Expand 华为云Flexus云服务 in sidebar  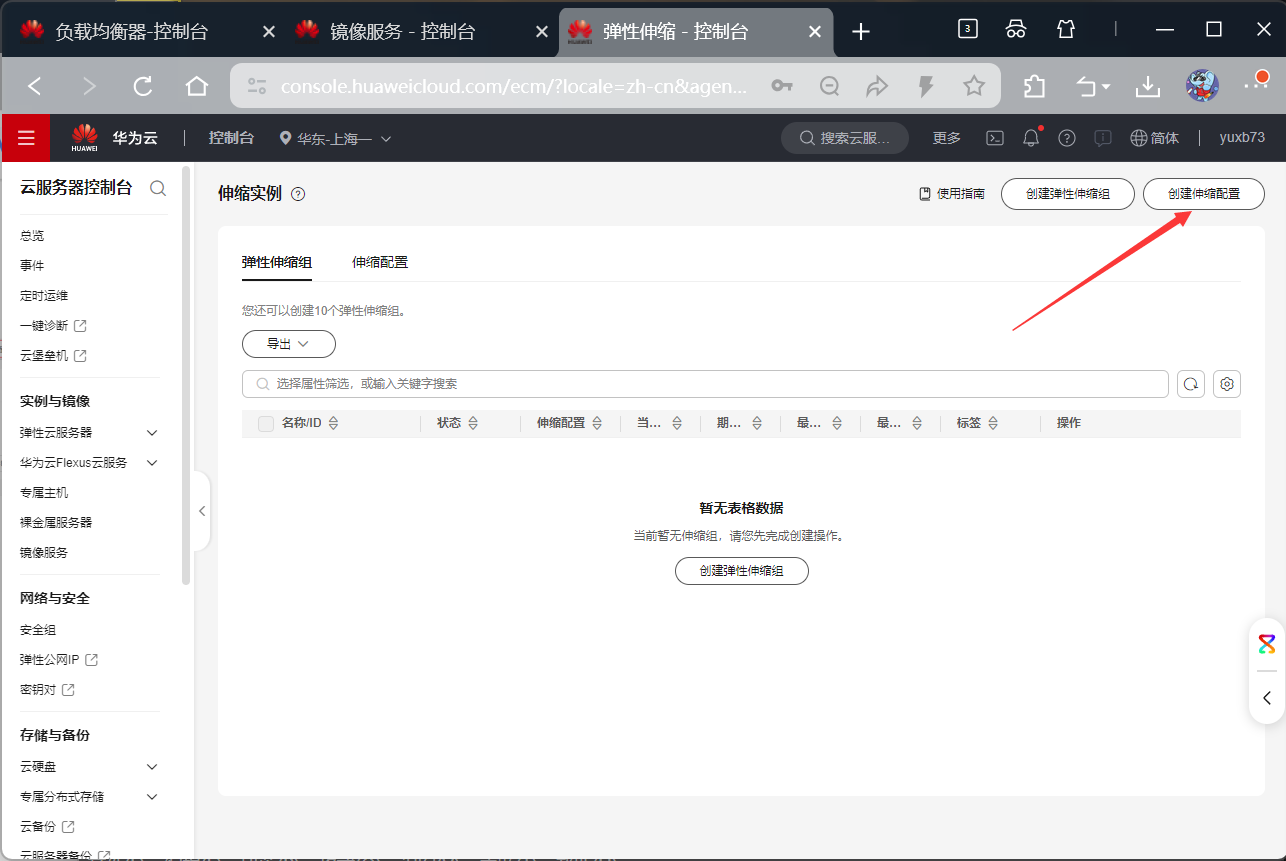(x=152, y=463)
